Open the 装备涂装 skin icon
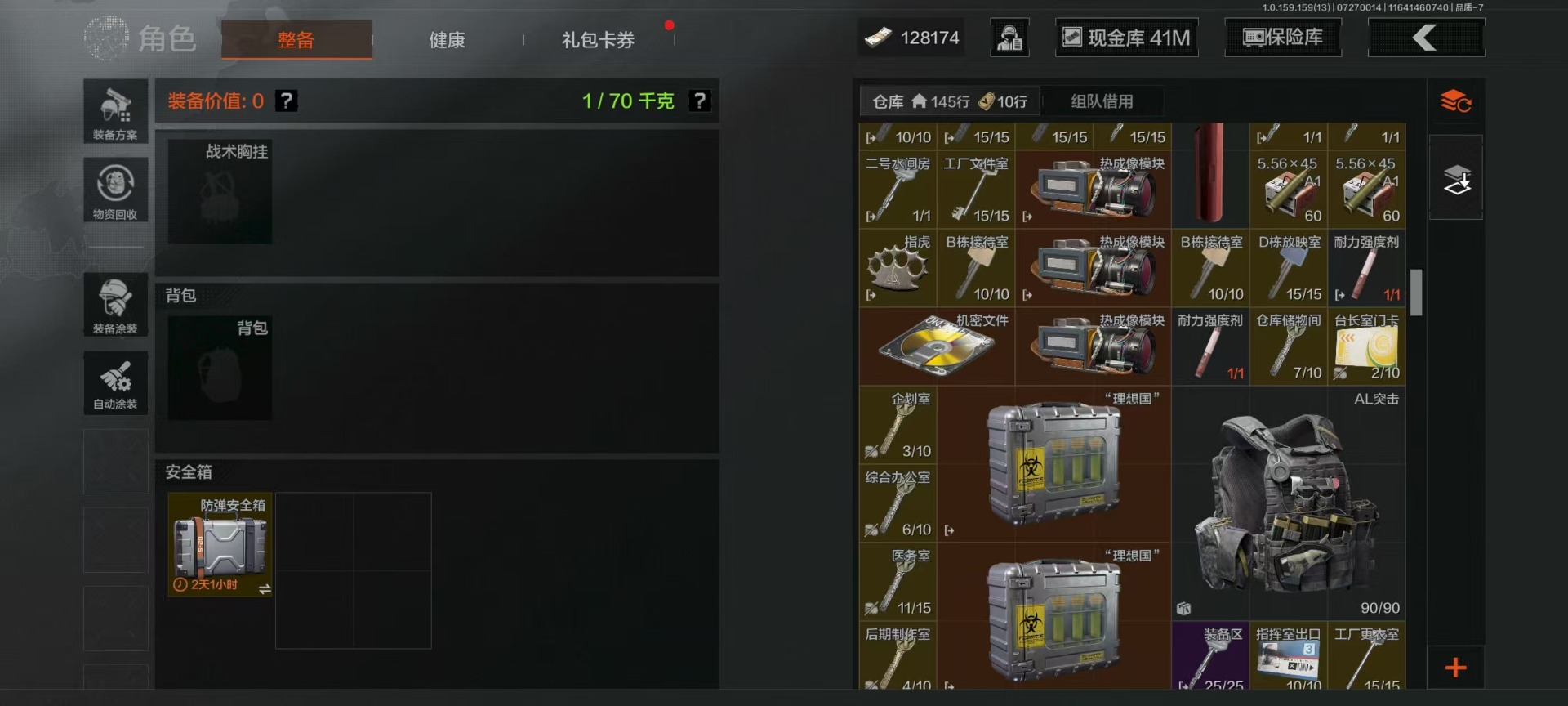 [x=115, y=305]
